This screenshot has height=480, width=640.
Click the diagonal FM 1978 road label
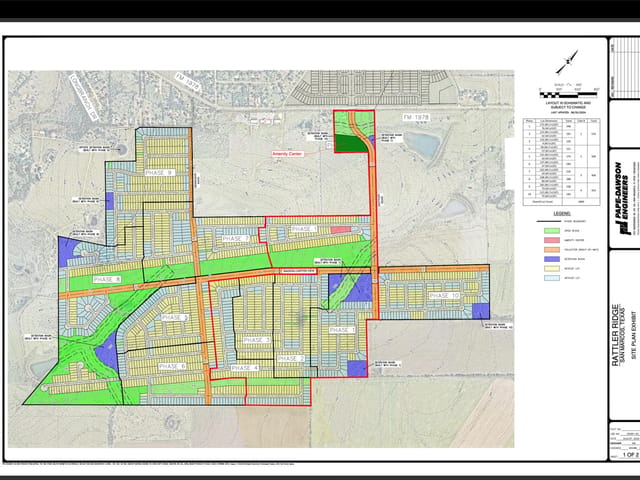pyautogui.click(x=187, y=82)
